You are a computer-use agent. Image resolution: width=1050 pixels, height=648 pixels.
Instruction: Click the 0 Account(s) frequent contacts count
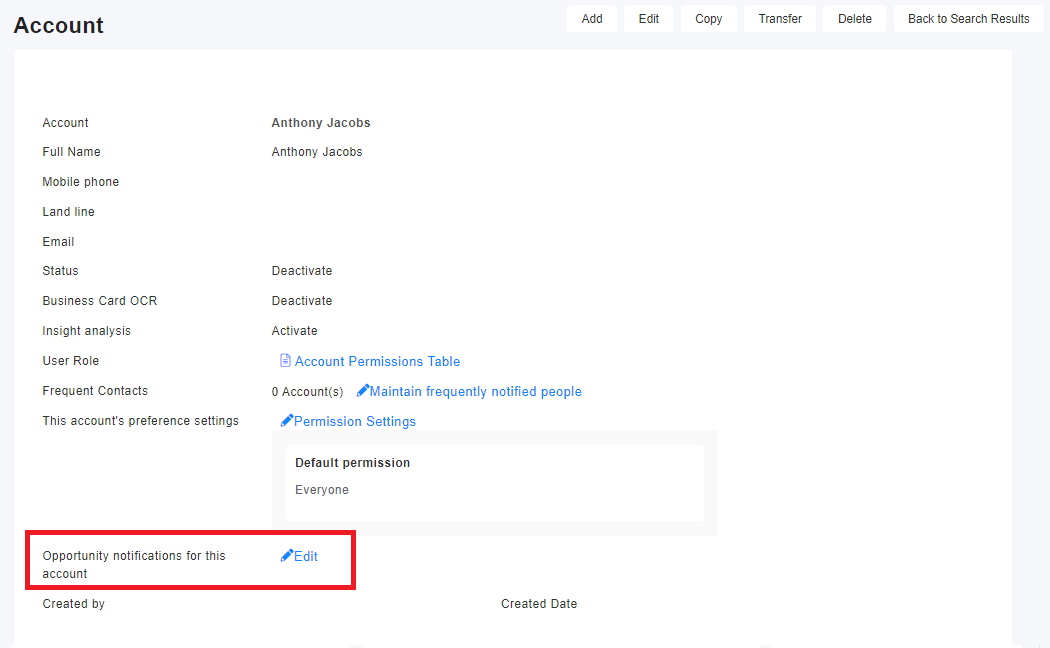307,392
